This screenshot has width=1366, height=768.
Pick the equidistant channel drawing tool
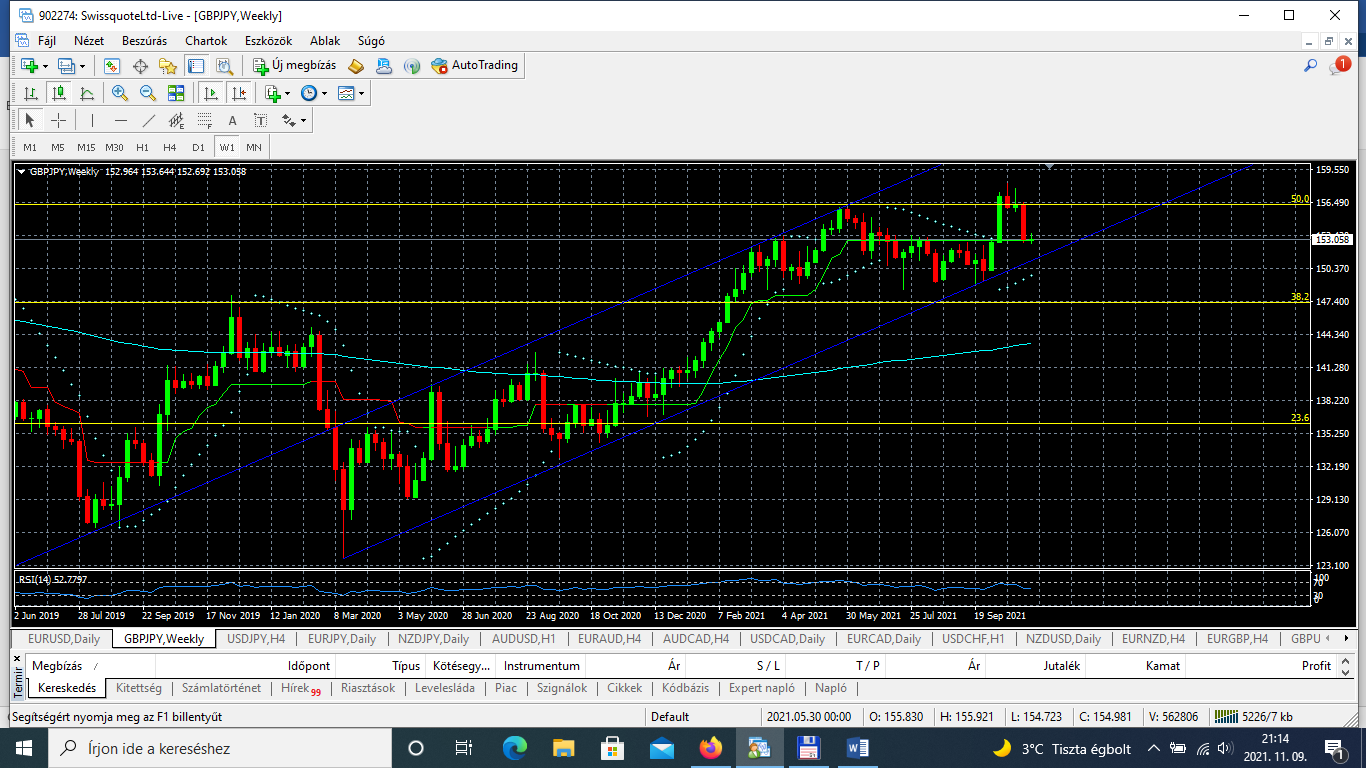click(177, 120)
